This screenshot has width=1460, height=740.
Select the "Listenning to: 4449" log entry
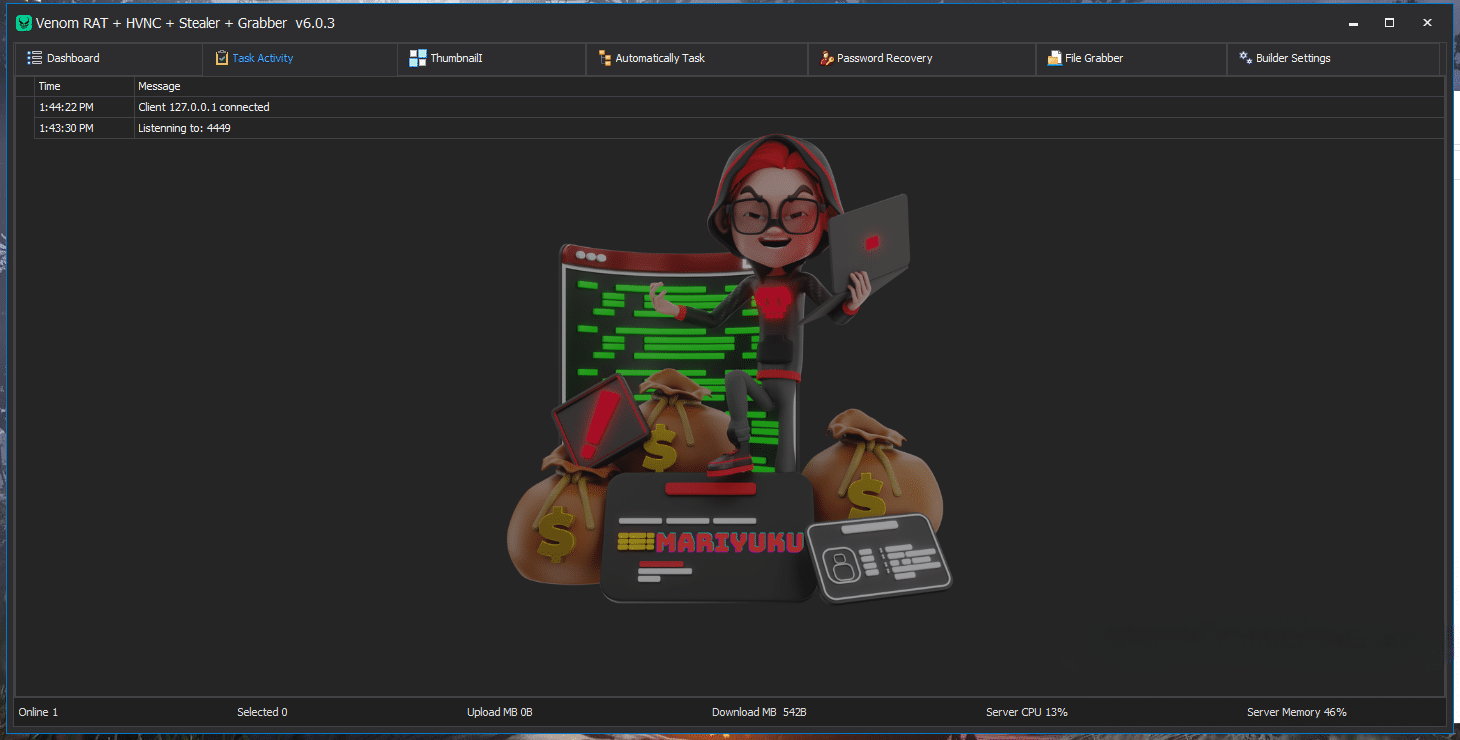tap(184, 128)
